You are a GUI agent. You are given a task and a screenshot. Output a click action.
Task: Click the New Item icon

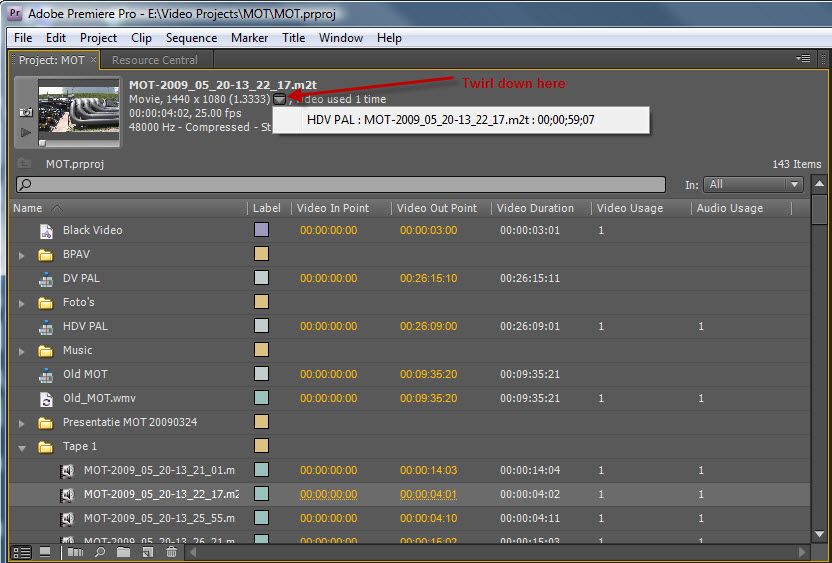click(x=147, y=552)
